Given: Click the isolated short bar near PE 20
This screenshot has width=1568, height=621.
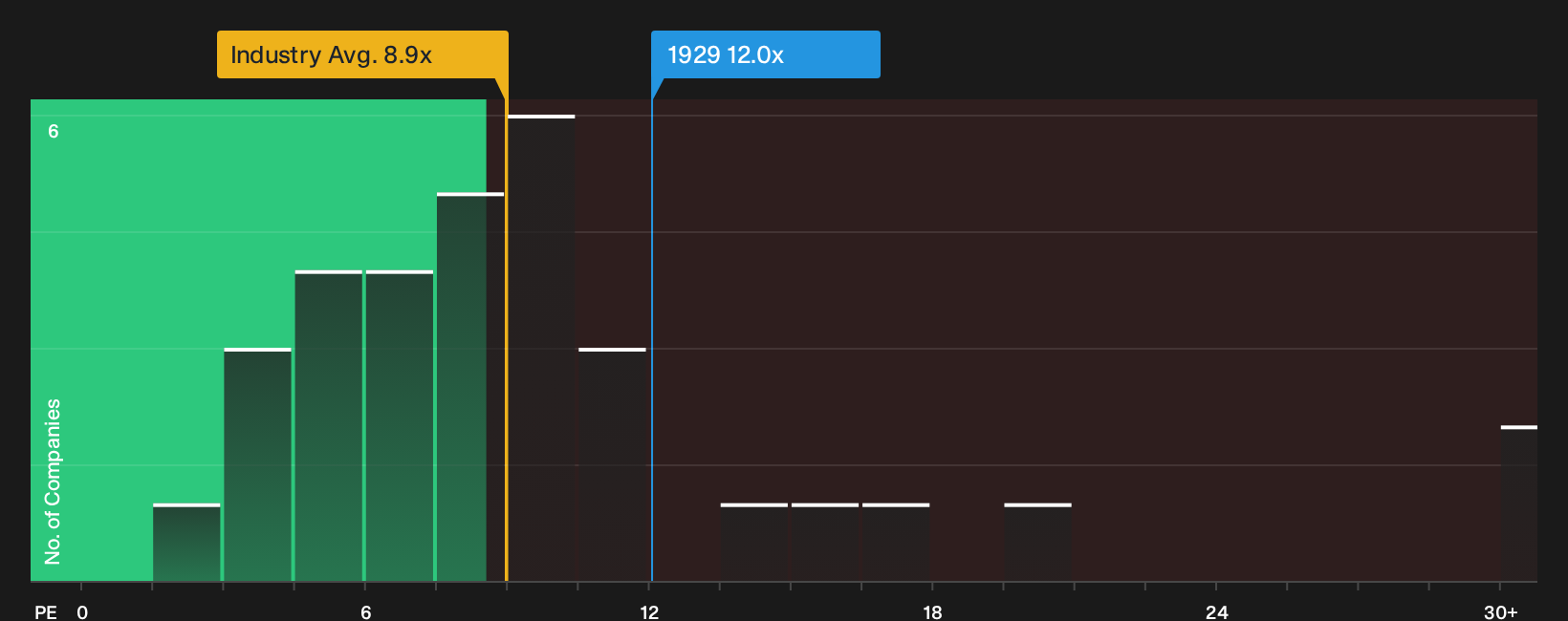Looking at the screenshot, I should click(1037, 543).
